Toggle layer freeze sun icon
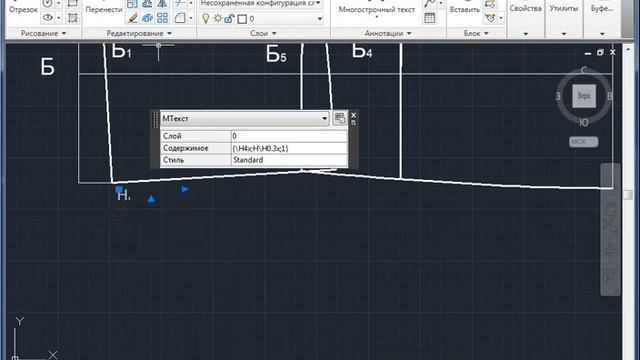 click(218, 18)
